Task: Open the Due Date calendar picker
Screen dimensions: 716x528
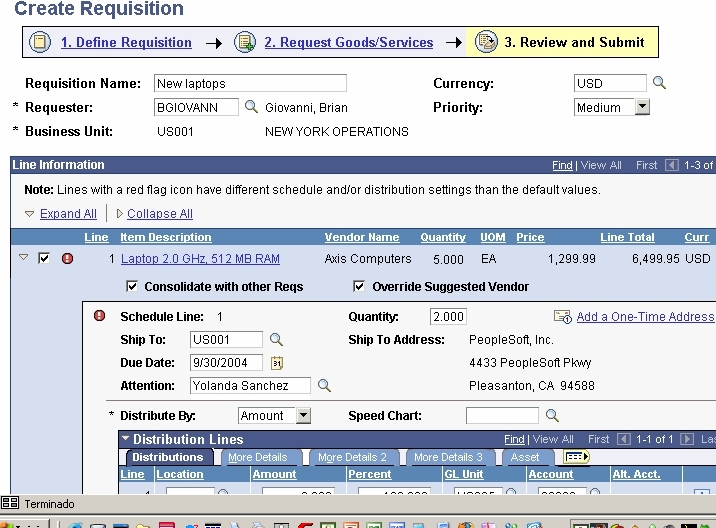Action: pyautogui.click(x=277, y=363)
